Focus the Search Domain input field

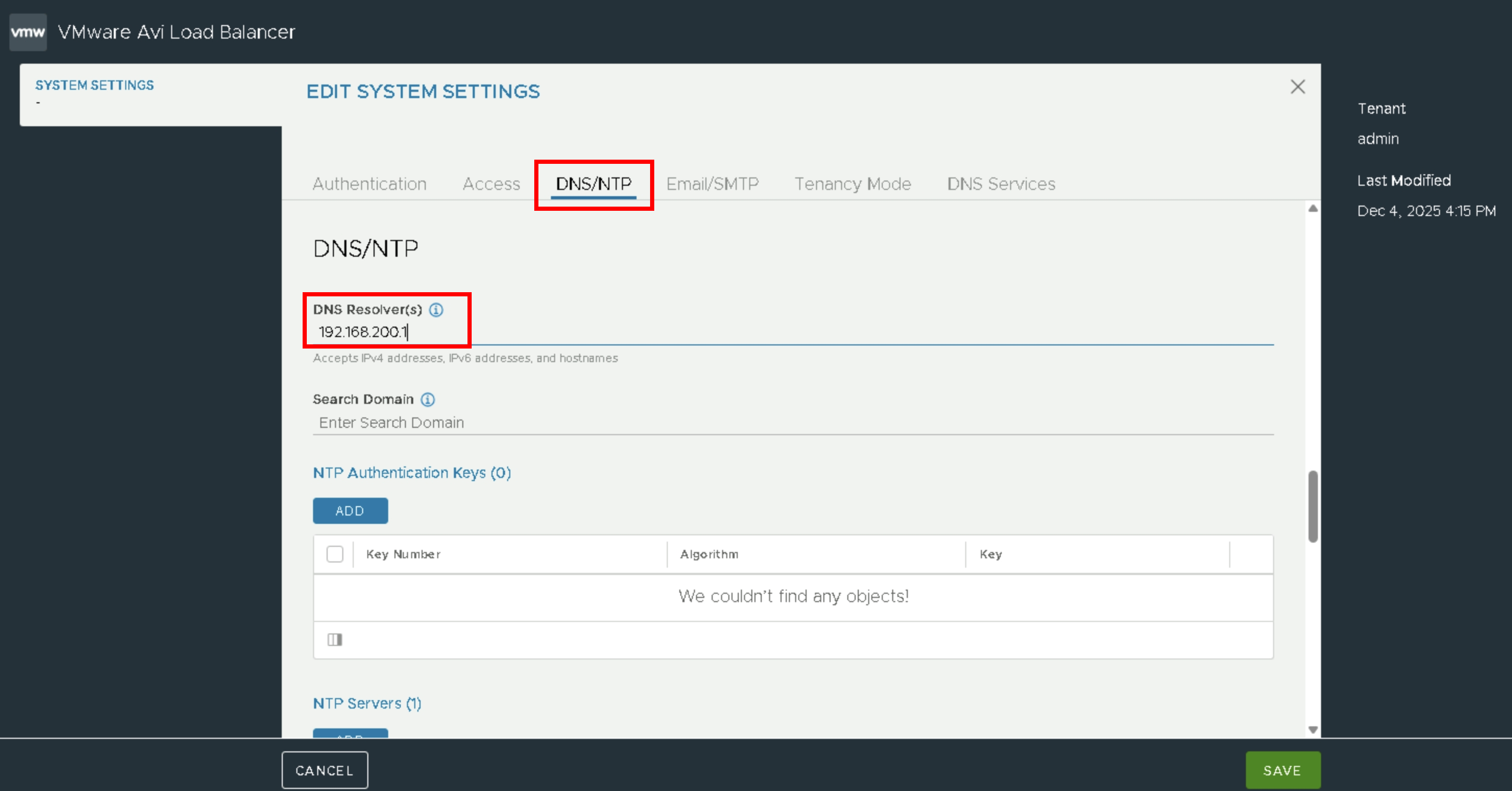[793, 423]
